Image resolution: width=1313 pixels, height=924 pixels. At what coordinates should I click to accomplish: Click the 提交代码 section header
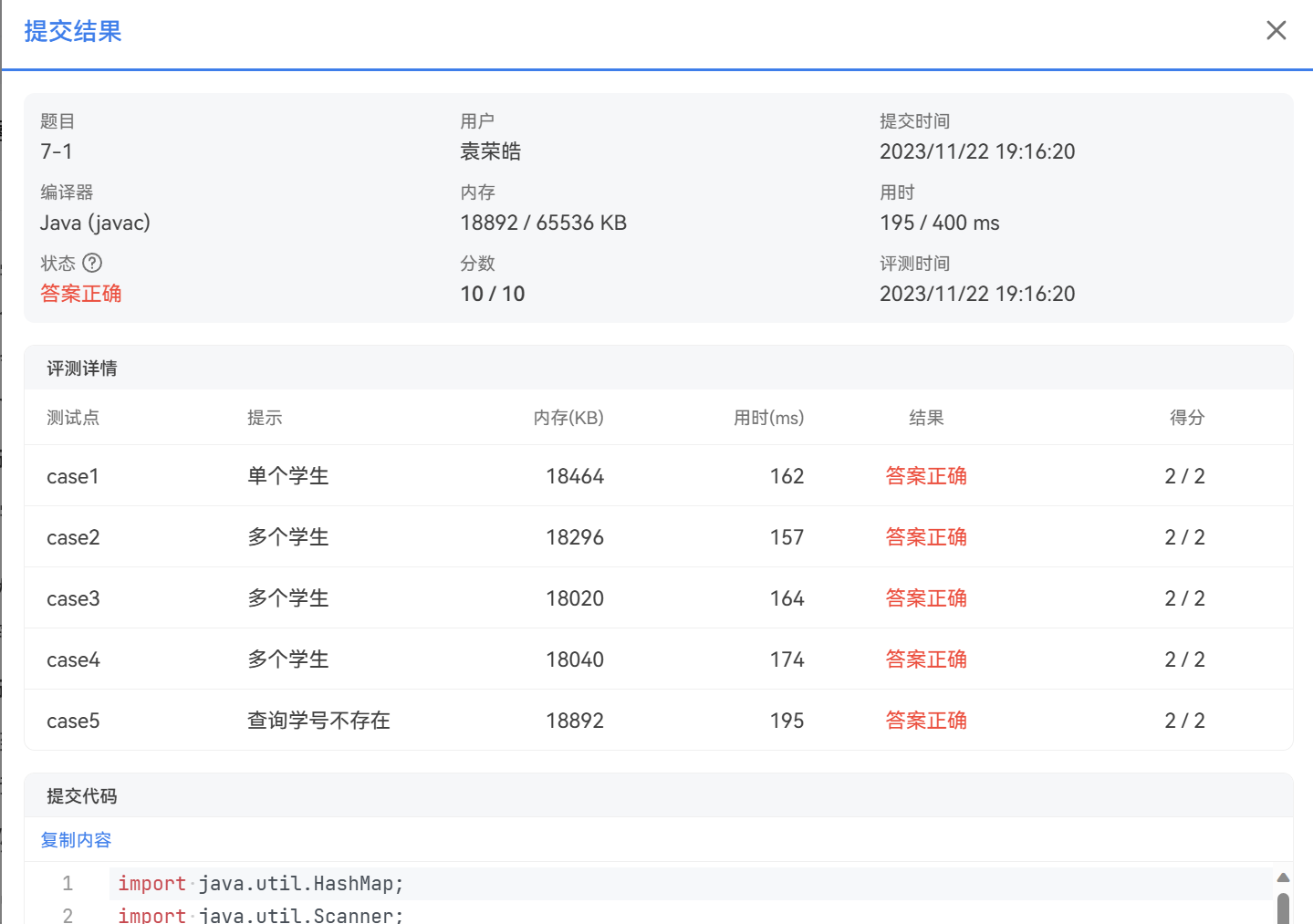click(x=82, y=796)
